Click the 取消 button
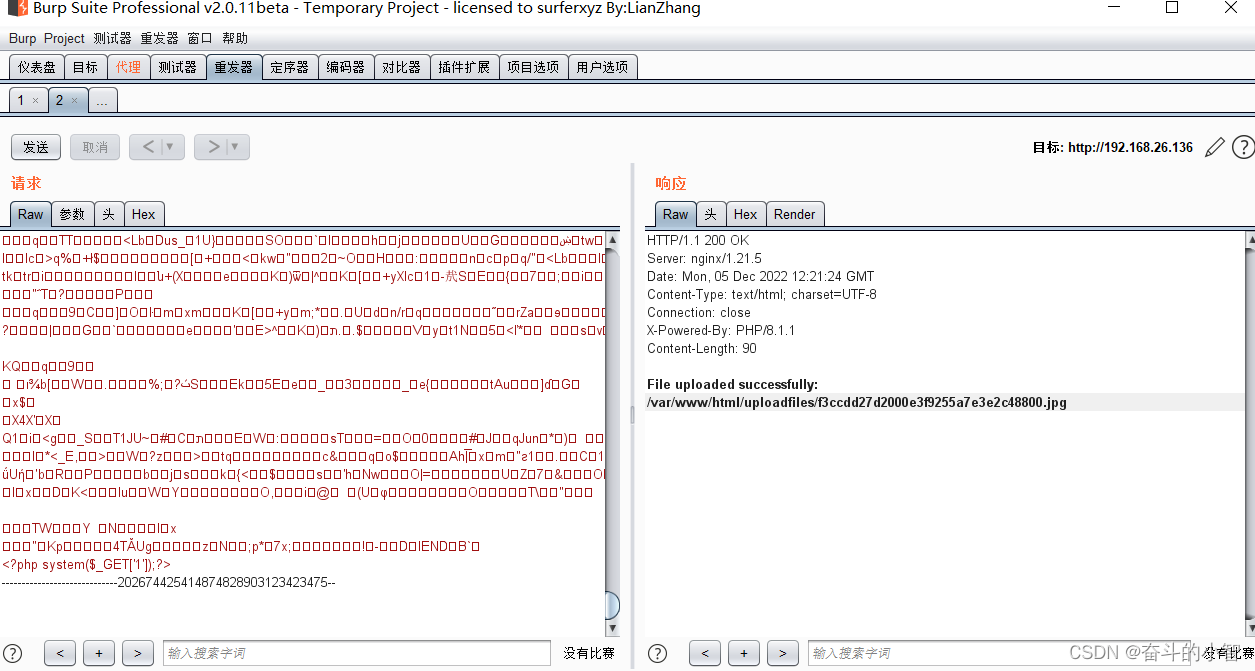The image size is (1255, 671). pyautogui.click(x=95, y=147)
